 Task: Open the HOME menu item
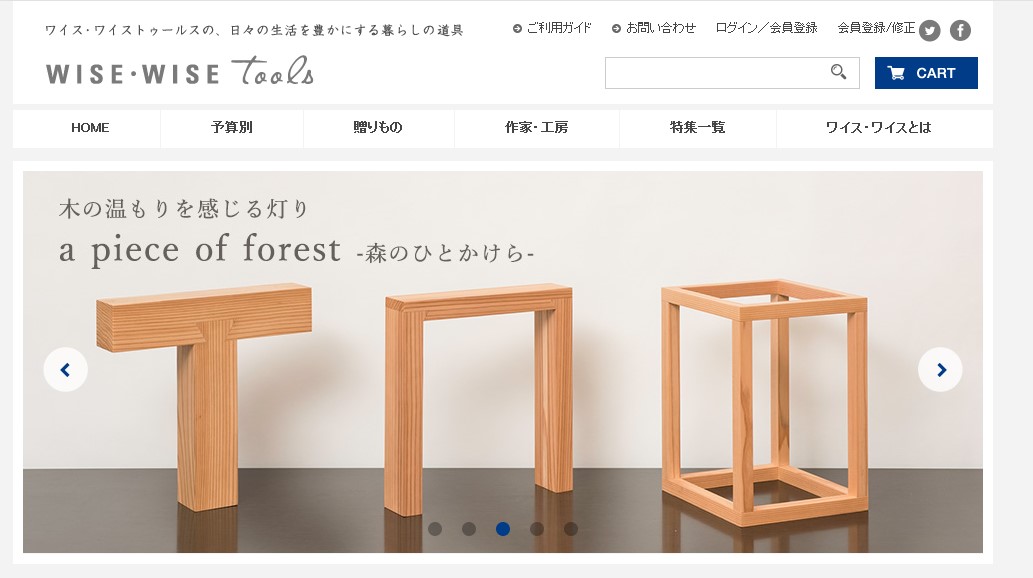(x=90, y=128)
